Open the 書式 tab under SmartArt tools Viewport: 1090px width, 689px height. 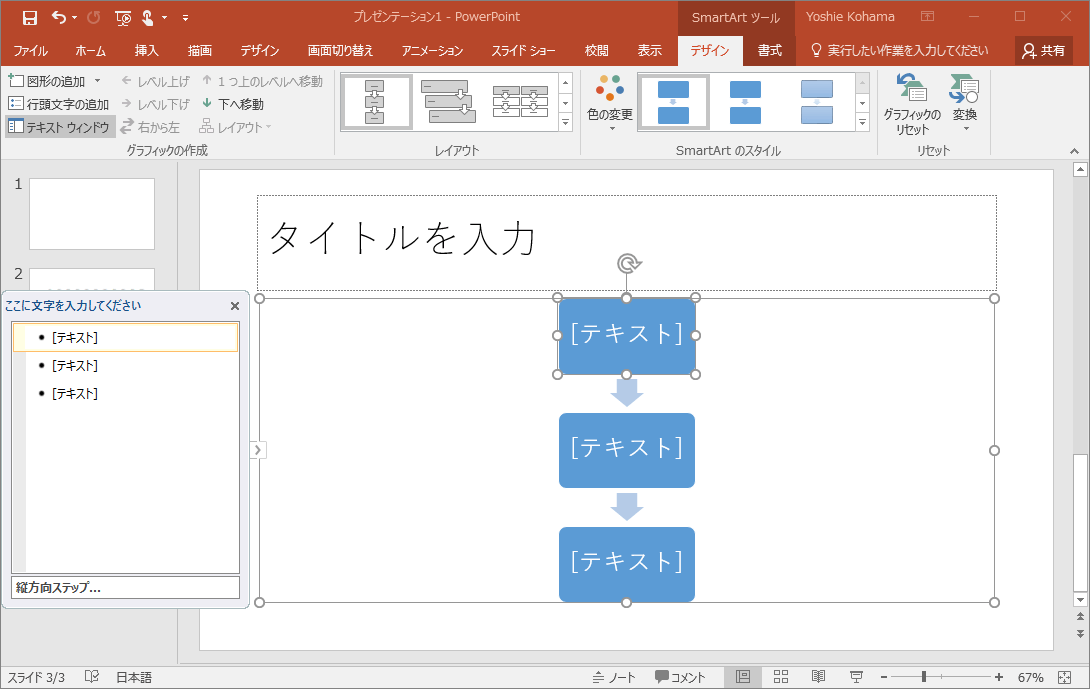(x=769, y=50)
